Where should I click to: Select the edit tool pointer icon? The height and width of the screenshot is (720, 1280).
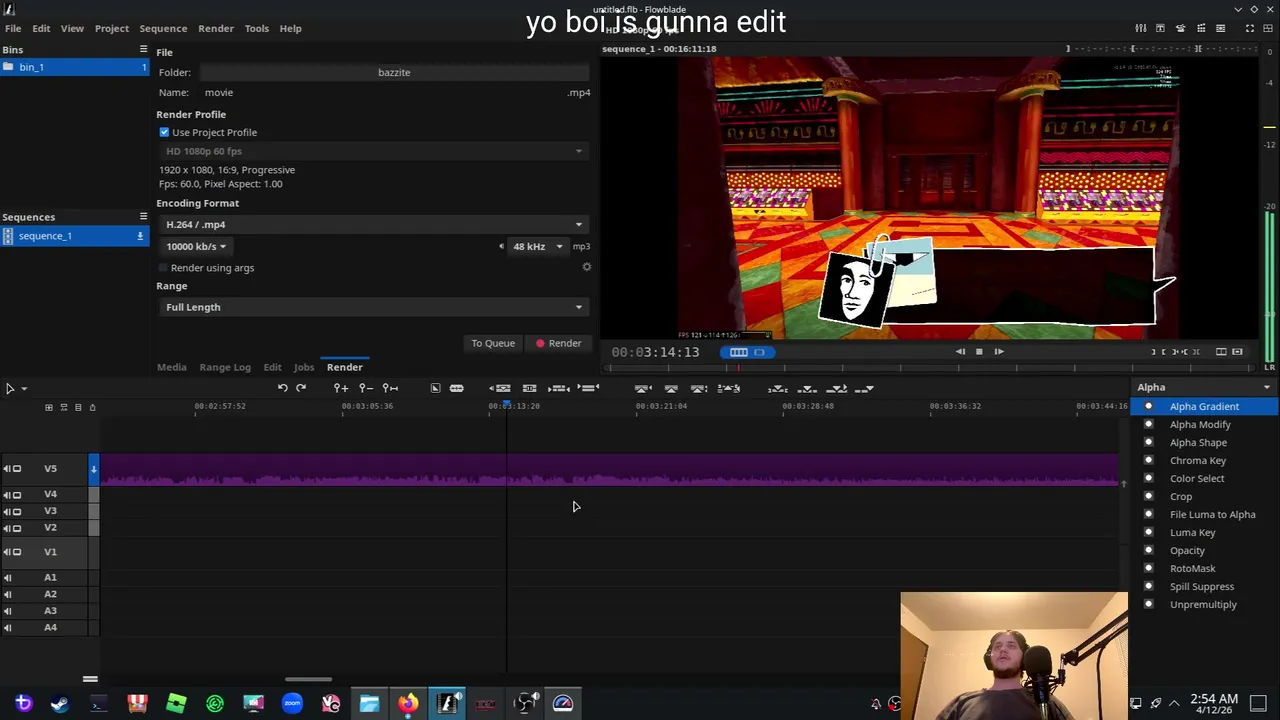(x=10, y=388)
